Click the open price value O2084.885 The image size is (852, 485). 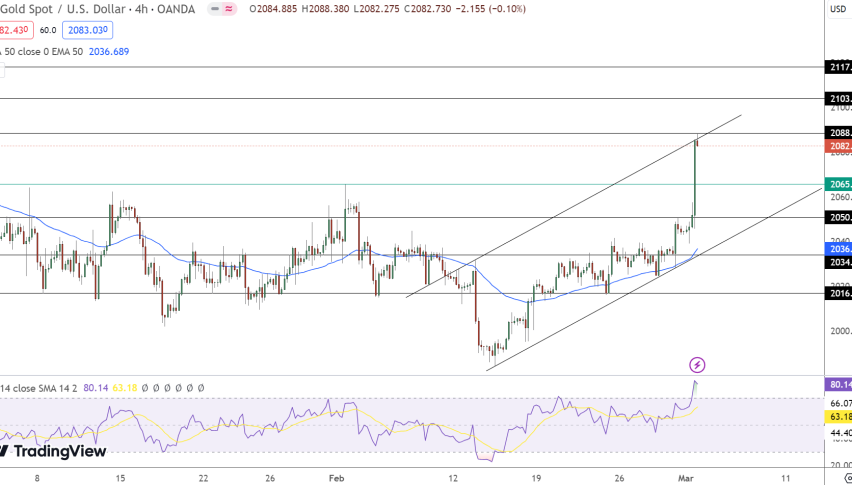coord(273,9)
